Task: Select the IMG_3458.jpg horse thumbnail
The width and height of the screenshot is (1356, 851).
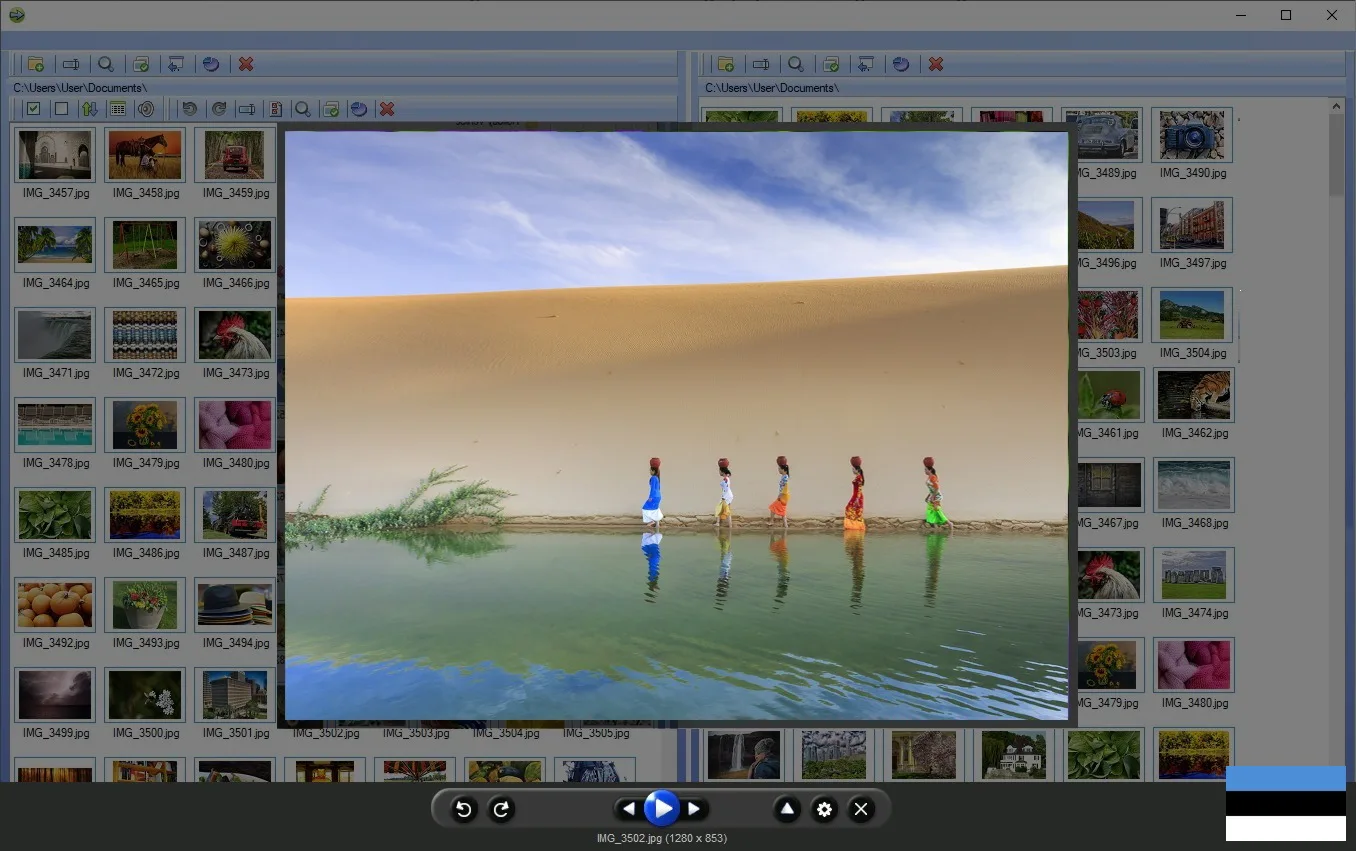Action: click(145, 154)
